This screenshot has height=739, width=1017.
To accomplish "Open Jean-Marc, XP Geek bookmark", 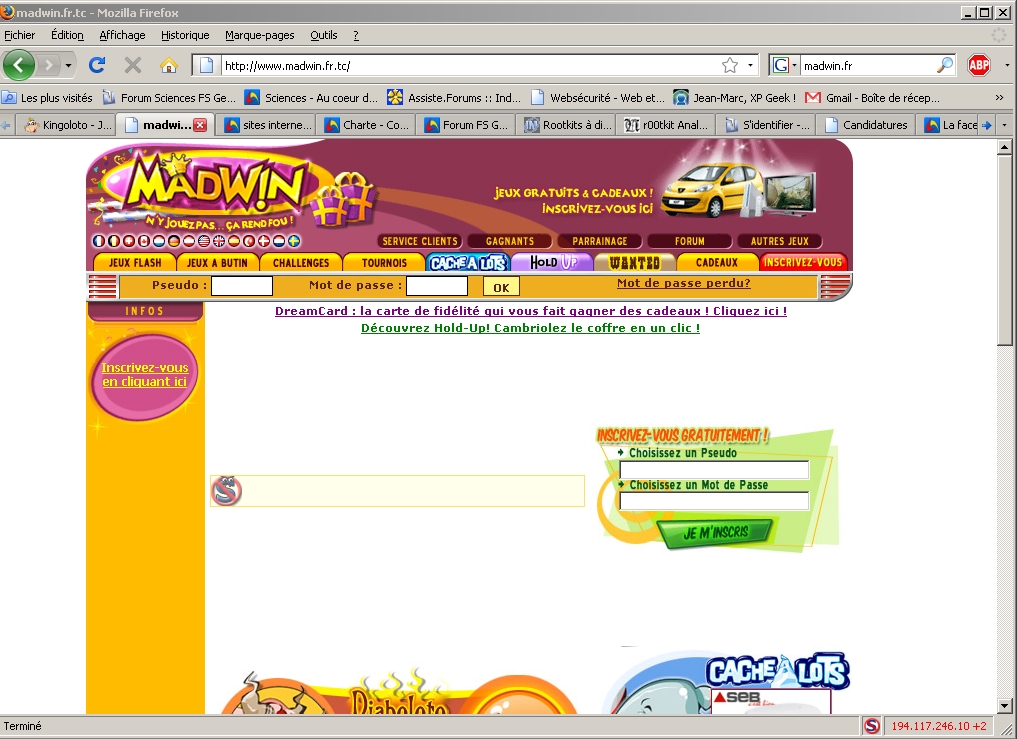I will [735, 98].
